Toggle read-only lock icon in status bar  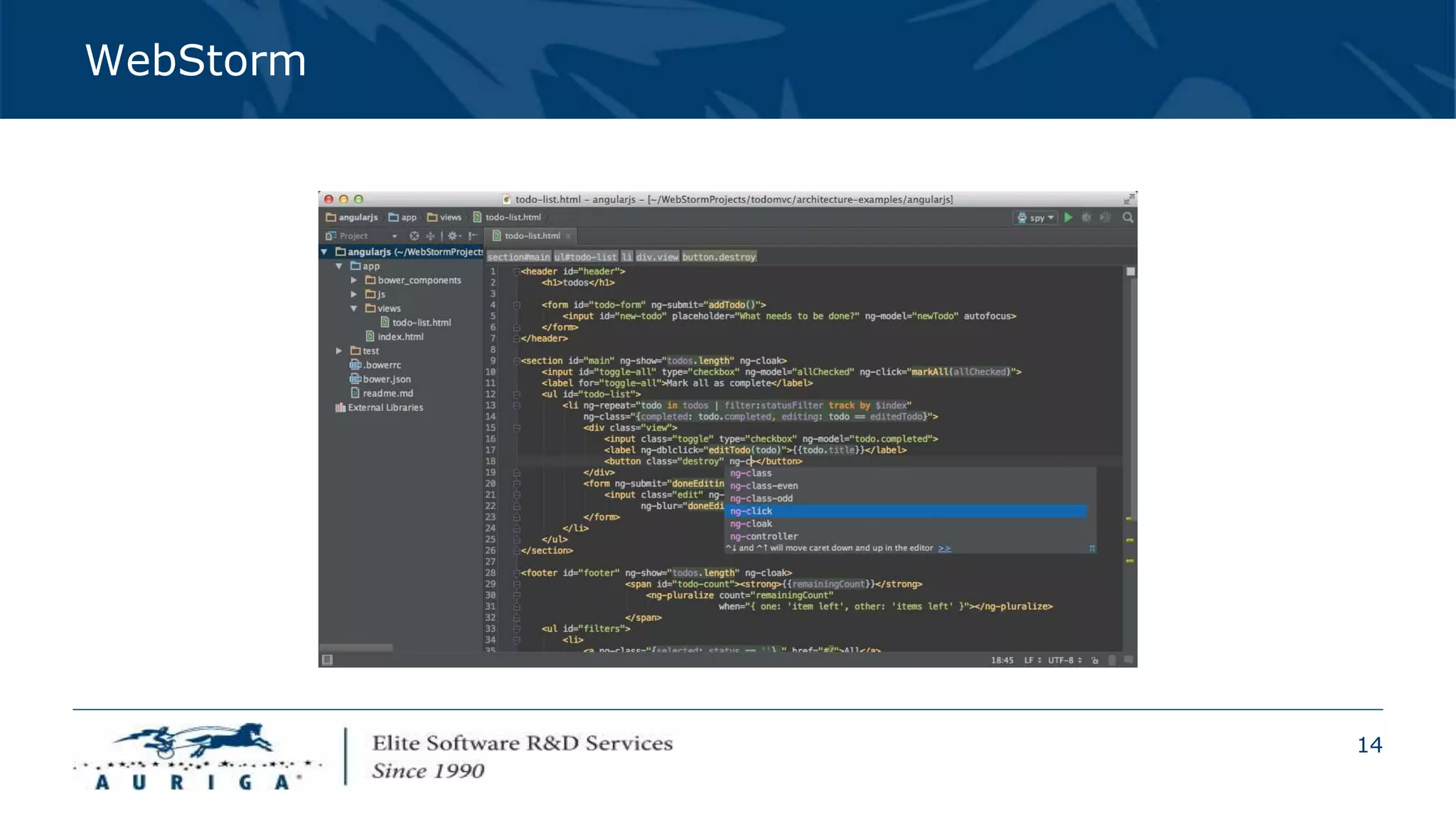pyautogui.click(x=1095, y=660)
